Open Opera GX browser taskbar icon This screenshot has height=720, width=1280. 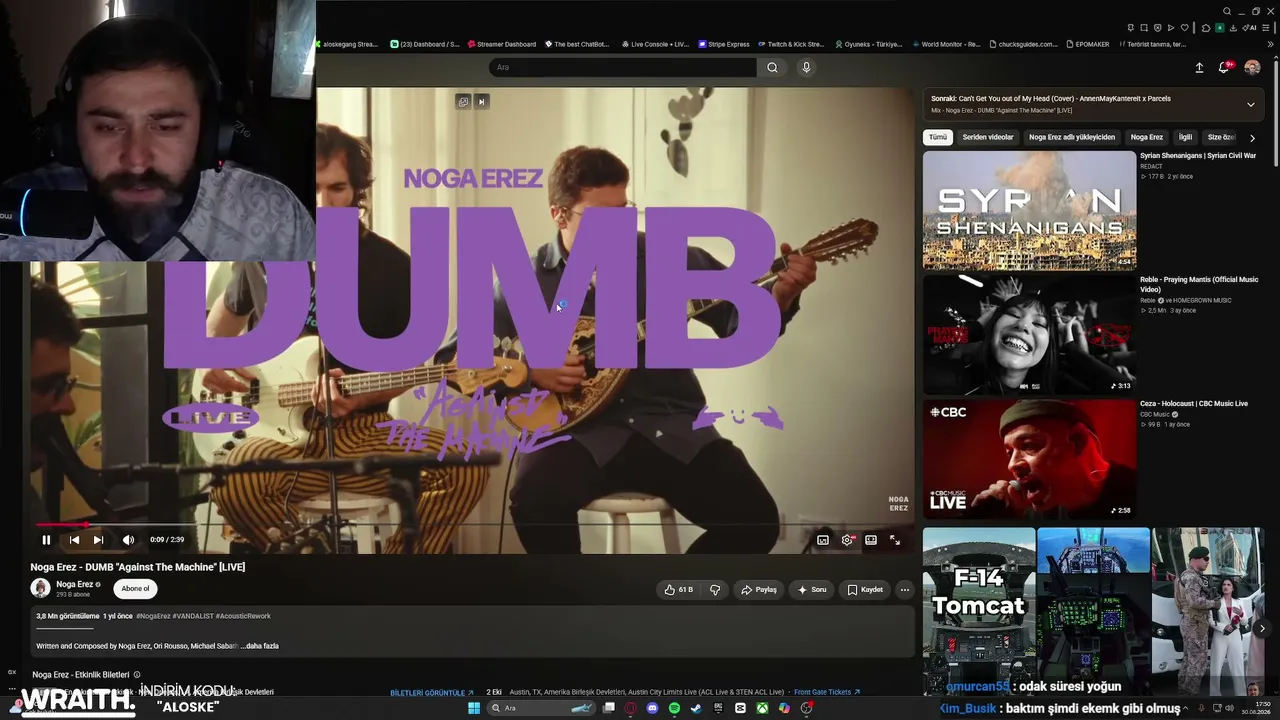click(x=630, y=708)
